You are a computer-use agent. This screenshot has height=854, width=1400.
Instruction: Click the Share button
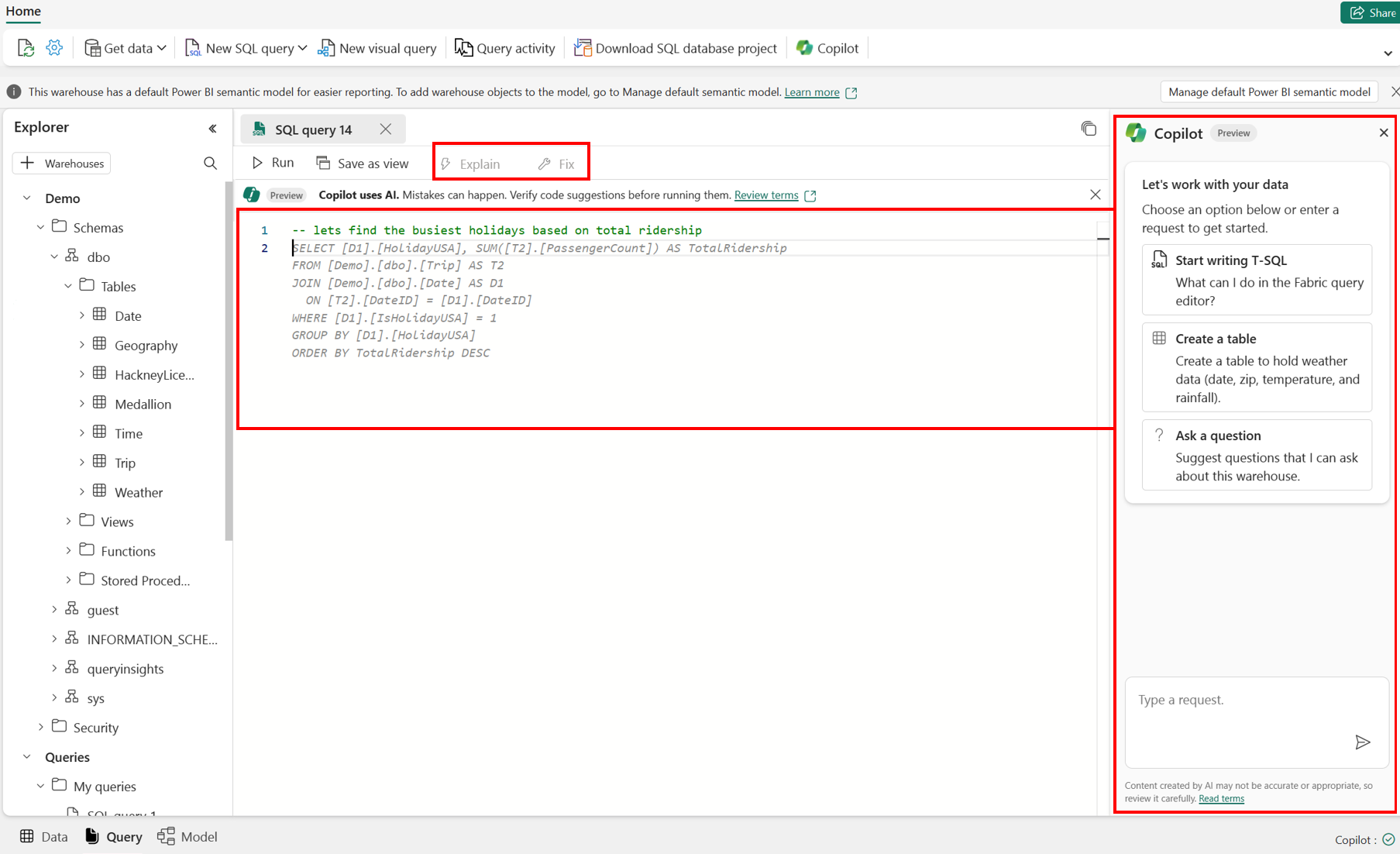point(1372,12)
